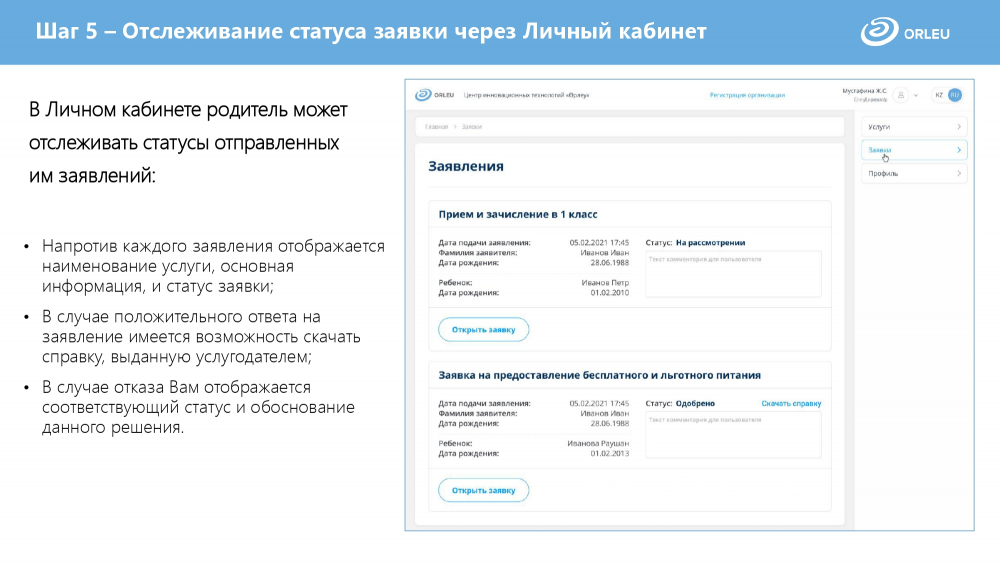Screen dimensions: 1000x563
Task: Open the application for бесплатного и льготного питания
Action: [483, 490]
